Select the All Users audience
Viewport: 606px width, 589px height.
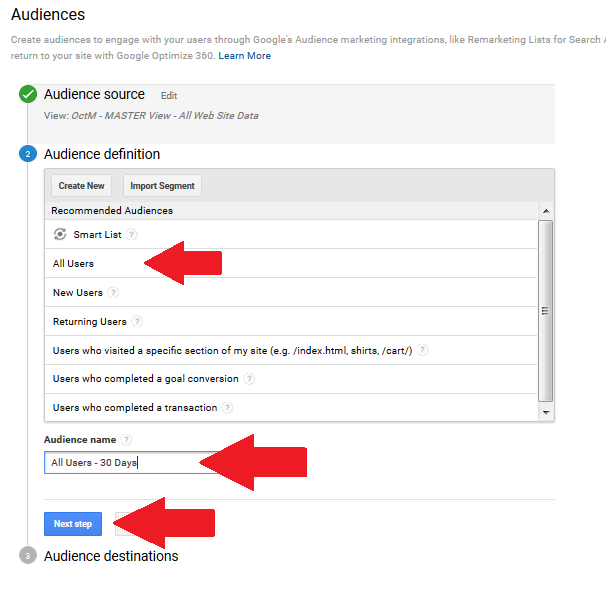coord(291,263)
